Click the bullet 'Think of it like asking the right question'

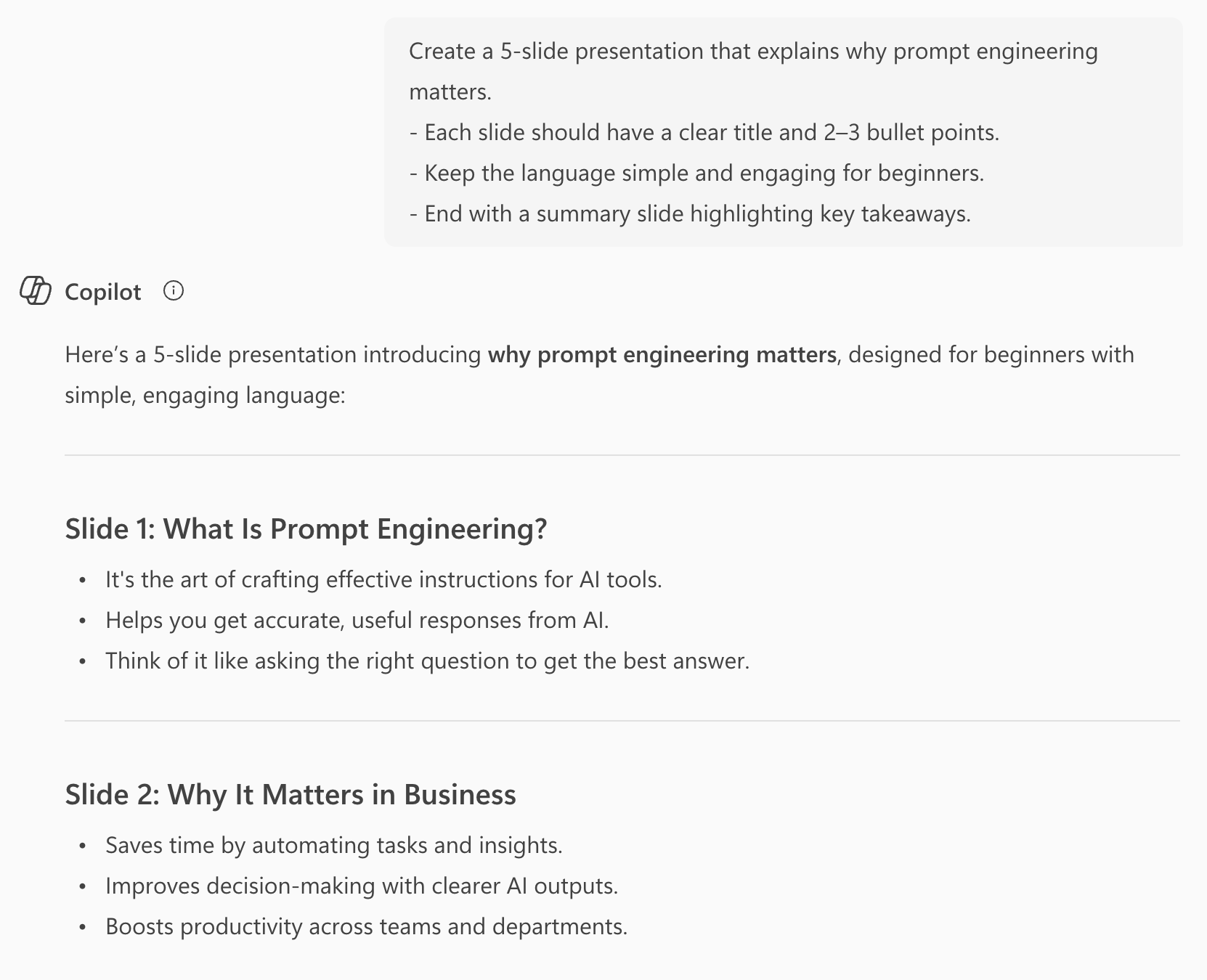click(427, 661)
